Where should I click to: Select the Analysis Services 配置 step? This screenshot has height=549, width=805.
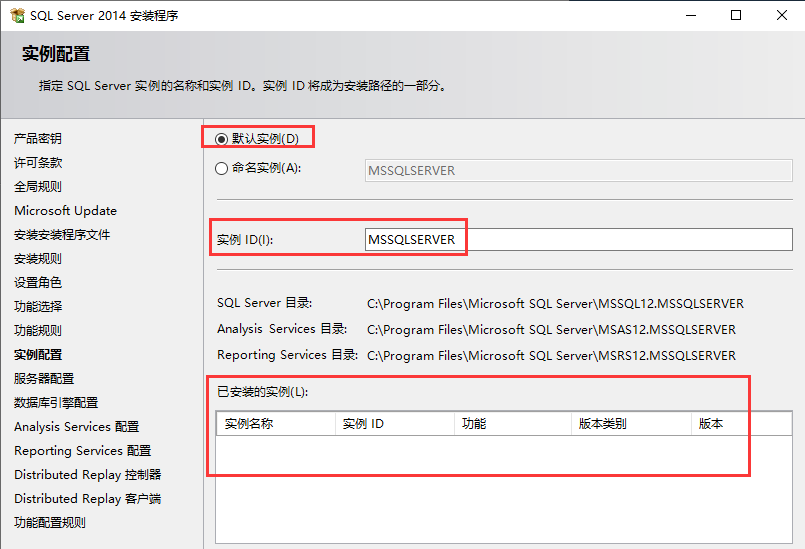76,427
